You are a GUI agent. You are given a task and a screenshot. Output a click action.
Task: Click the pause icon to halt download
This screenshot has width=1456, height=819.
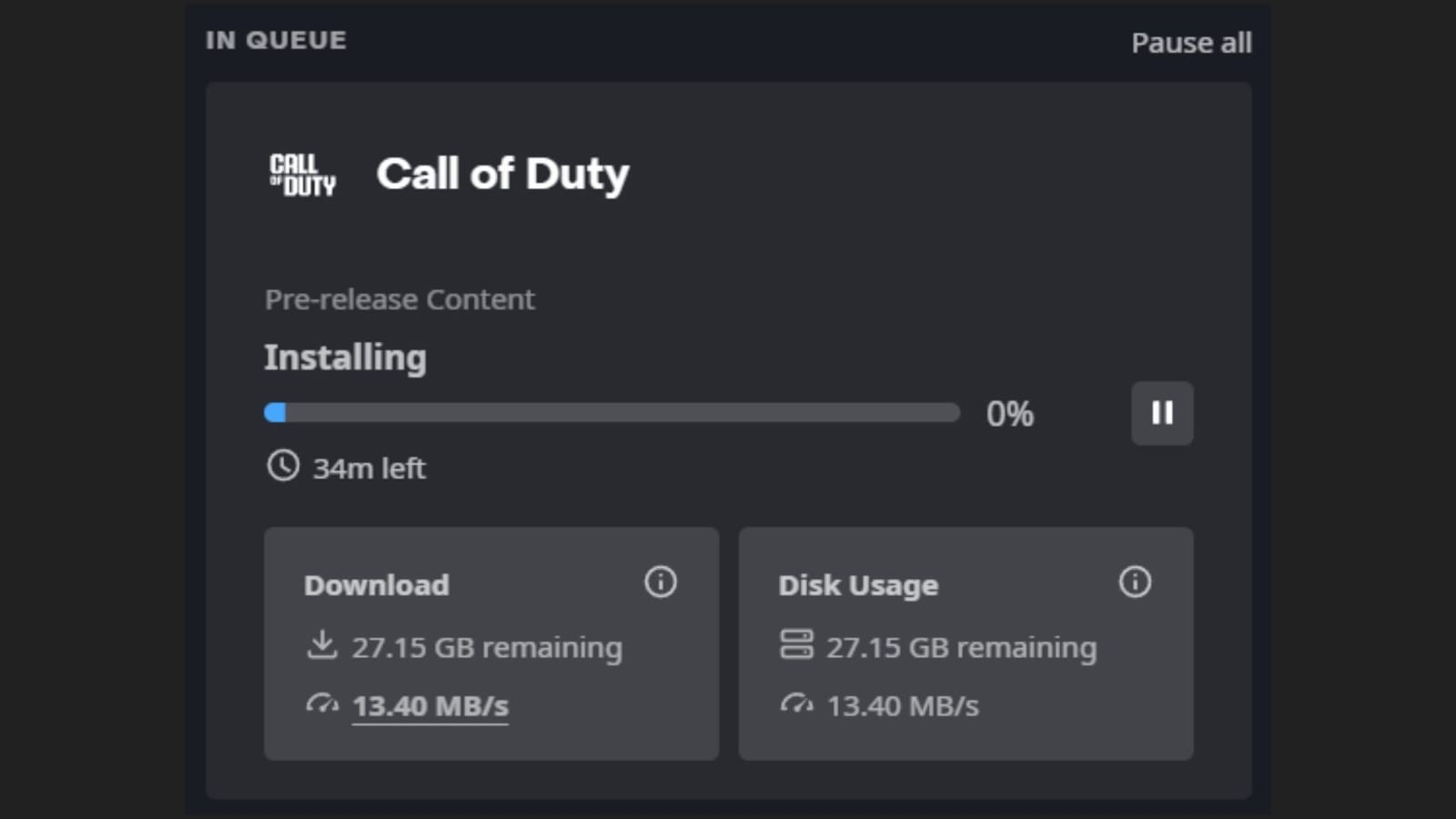coord(1162,413)
